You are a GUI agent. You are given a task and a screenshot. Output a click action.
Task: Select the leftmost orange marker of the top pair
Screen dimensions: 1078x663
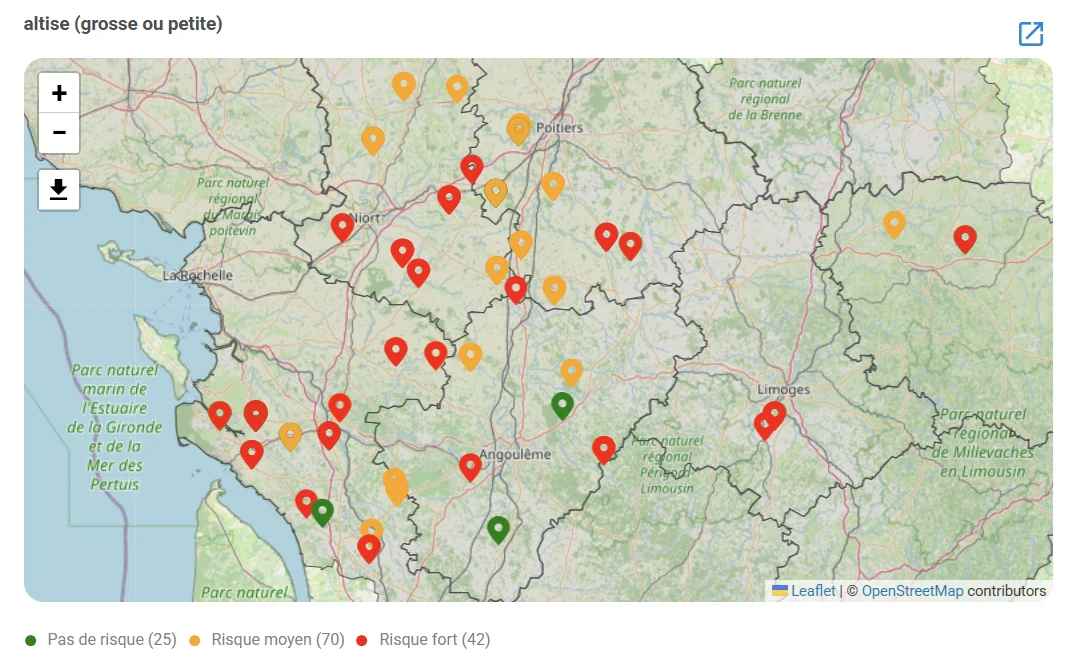tap(404, 86)
